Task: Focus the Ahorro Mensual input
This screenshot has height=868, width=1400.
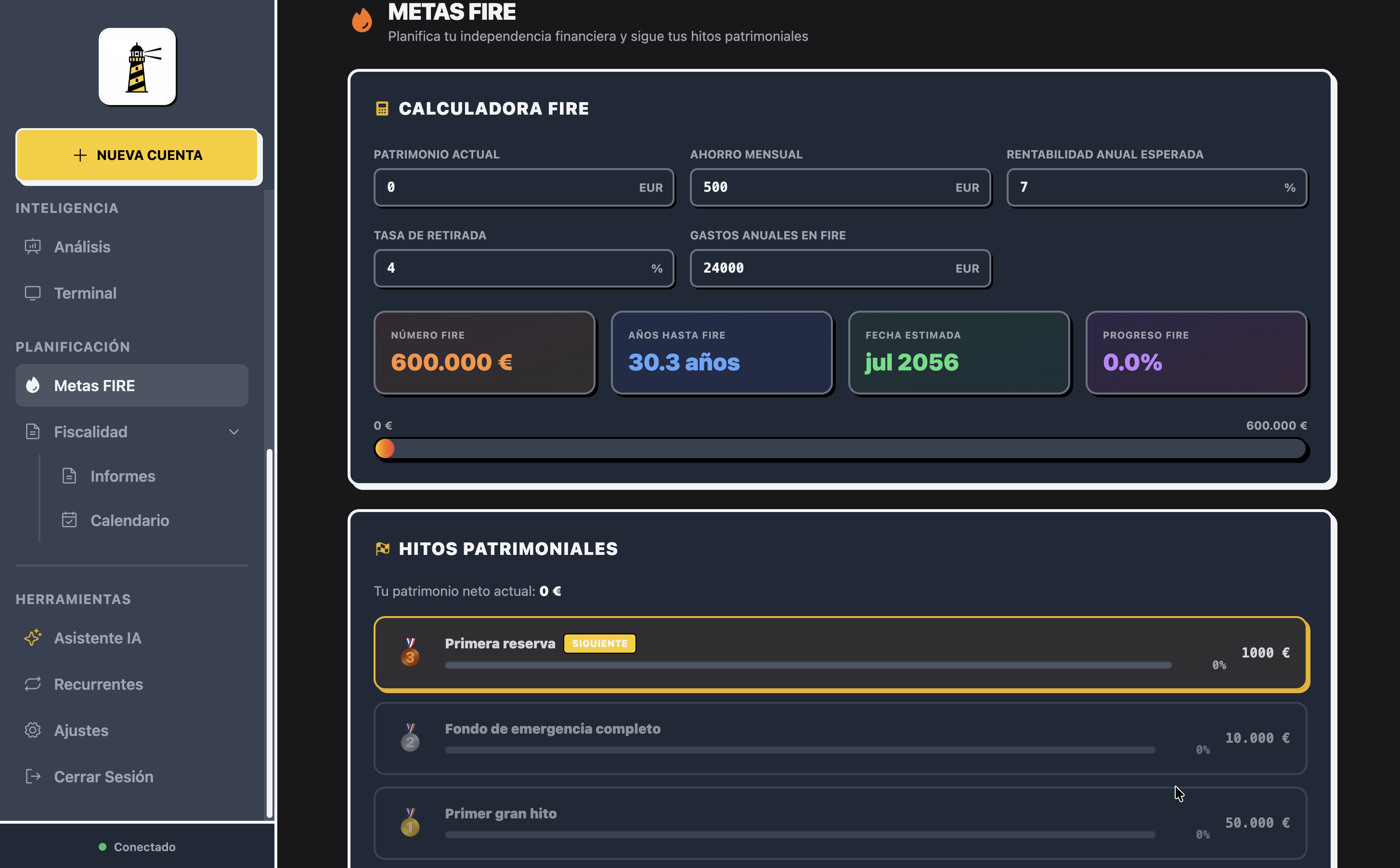Action: (x=840, y=187)
